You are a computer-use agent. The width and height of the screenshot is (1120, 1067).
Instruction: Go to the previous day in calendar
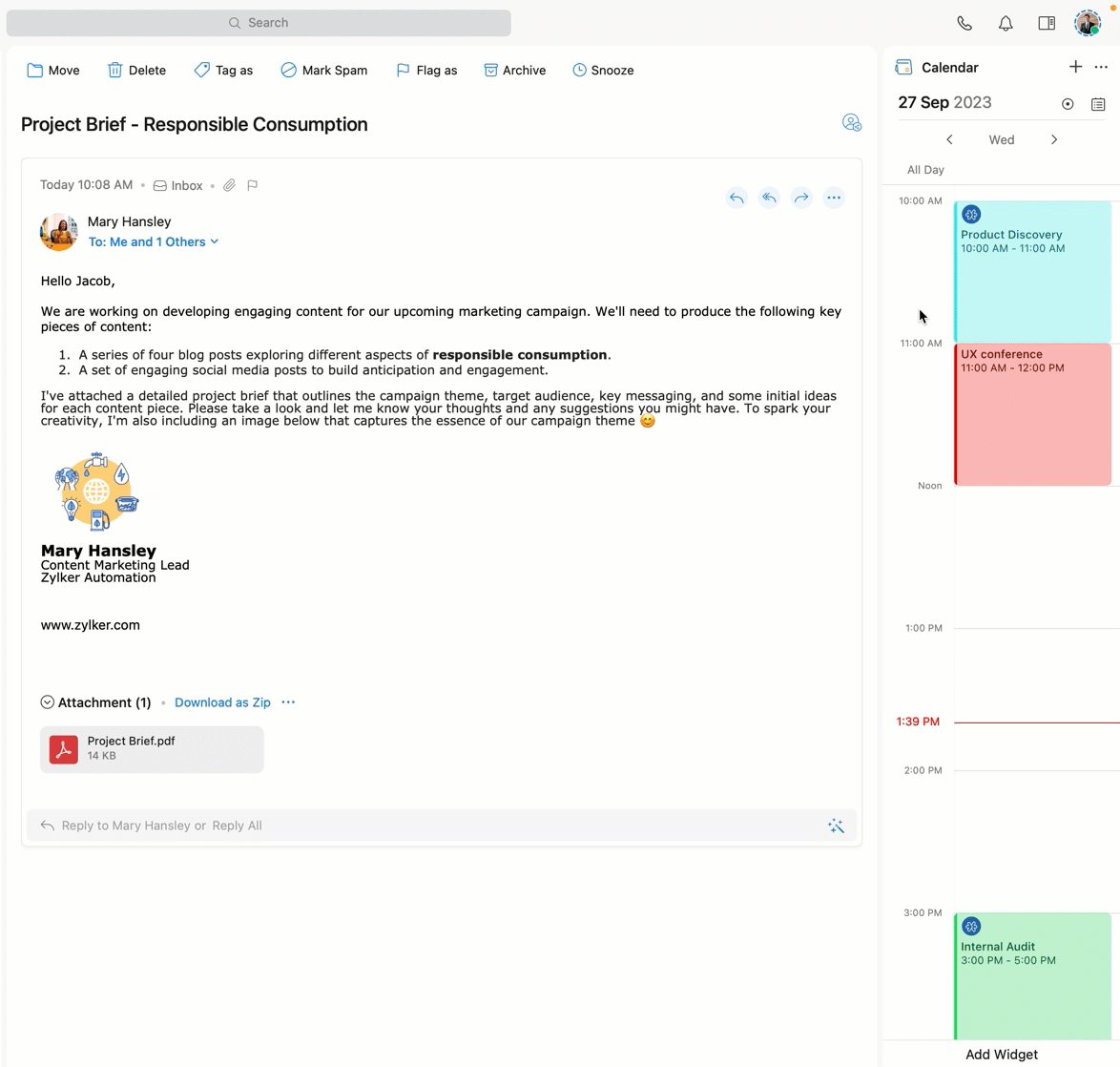(949, 139)
